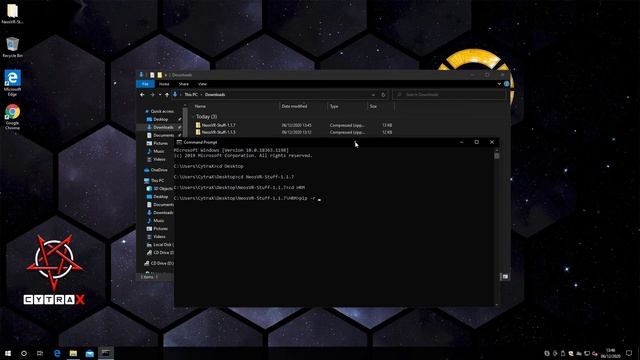Click the File Explorer taskbar icon
This screenshot has height=360, width=640.
tap(73, 353)
